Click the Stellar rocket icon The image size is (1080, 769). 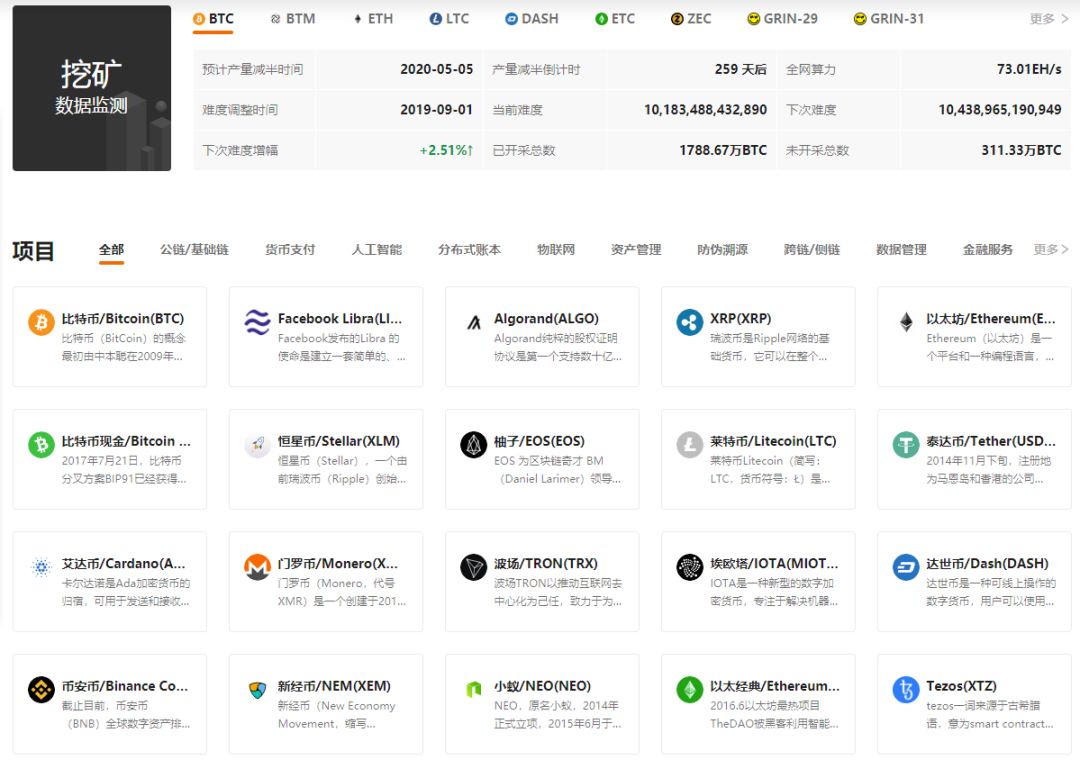point(258,444)
